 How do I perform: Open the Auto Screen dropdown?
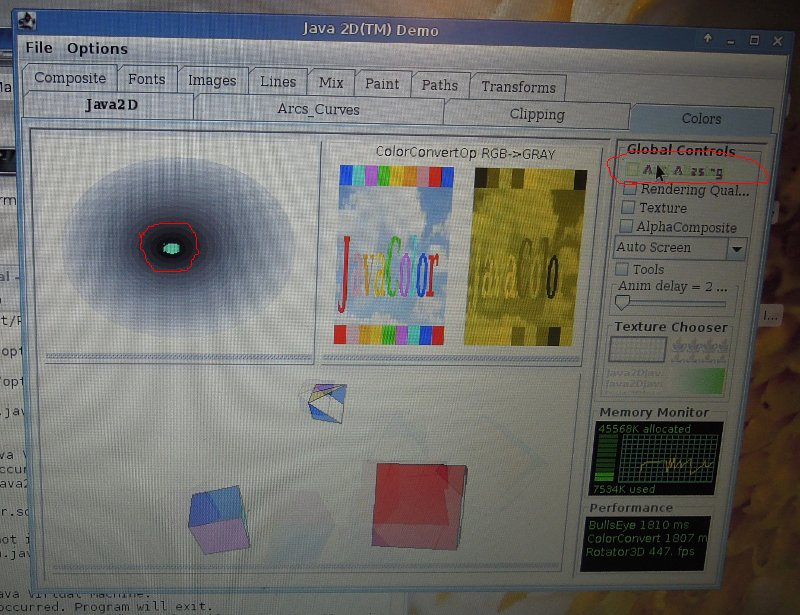pos(737,248)
